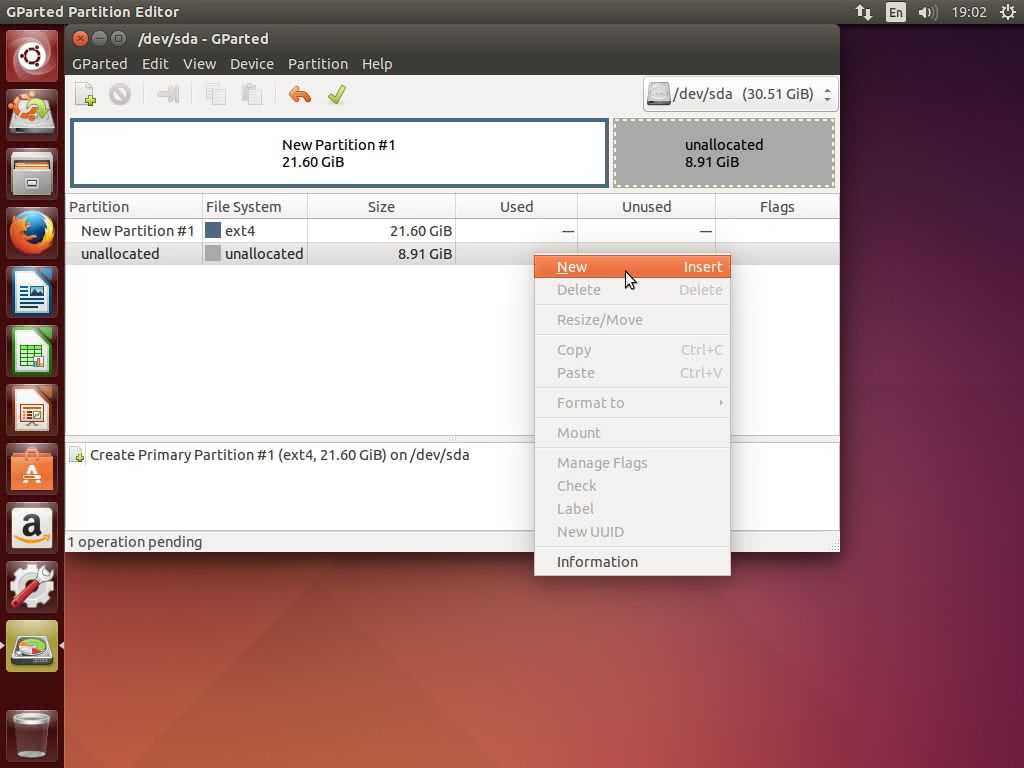Viewport: 1024px width, 768px height.
Task: Select the New Partition #1 row
Action: 138,231
